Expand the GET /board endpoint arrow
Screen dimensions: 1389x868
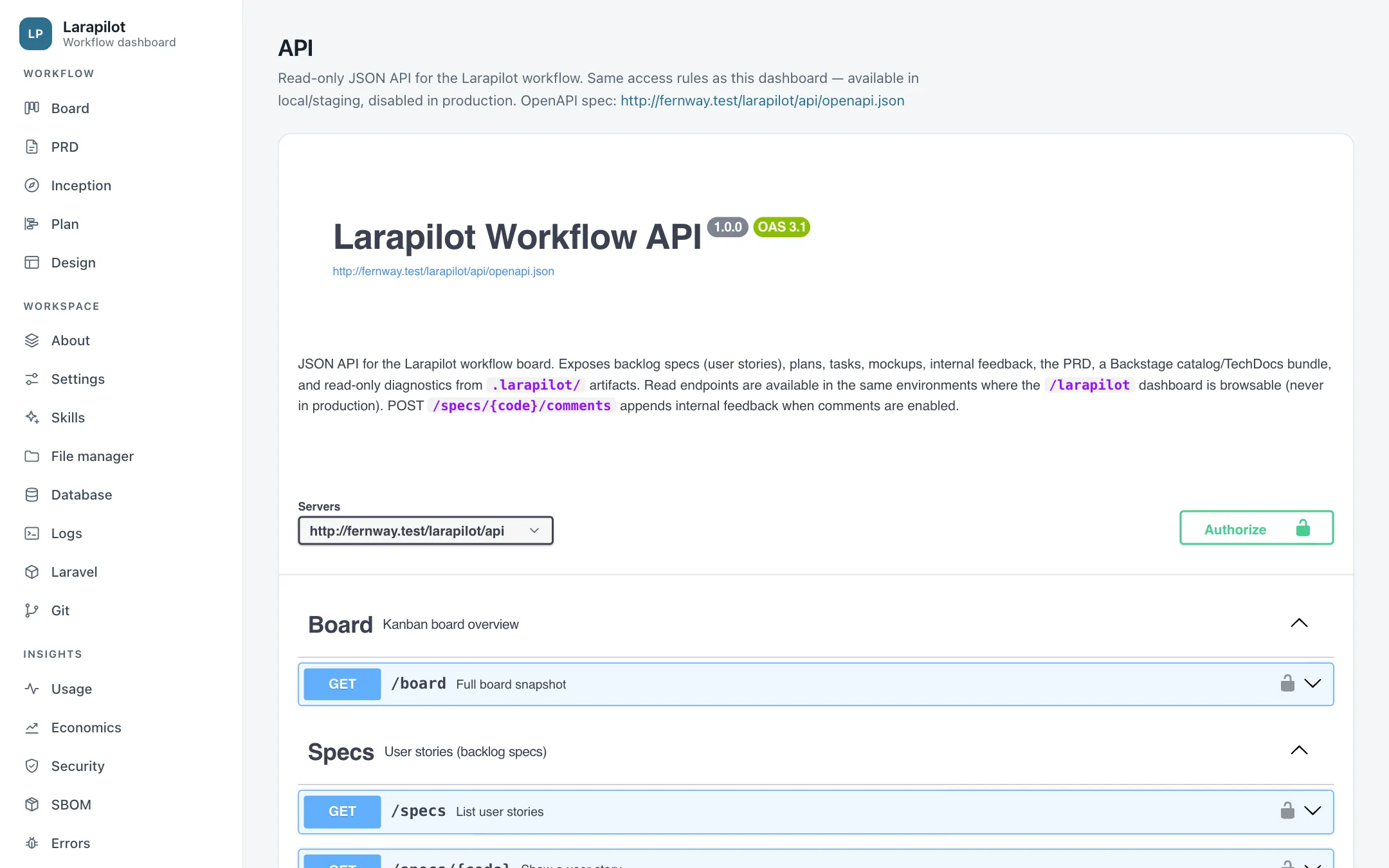click(x=1312, y=683)
